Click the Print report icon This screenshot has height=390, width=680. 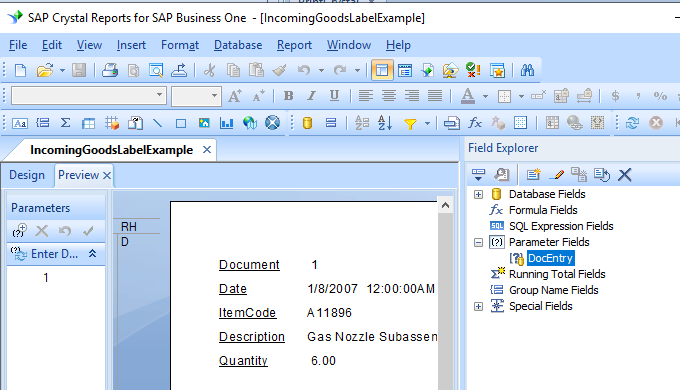[110, 70]
